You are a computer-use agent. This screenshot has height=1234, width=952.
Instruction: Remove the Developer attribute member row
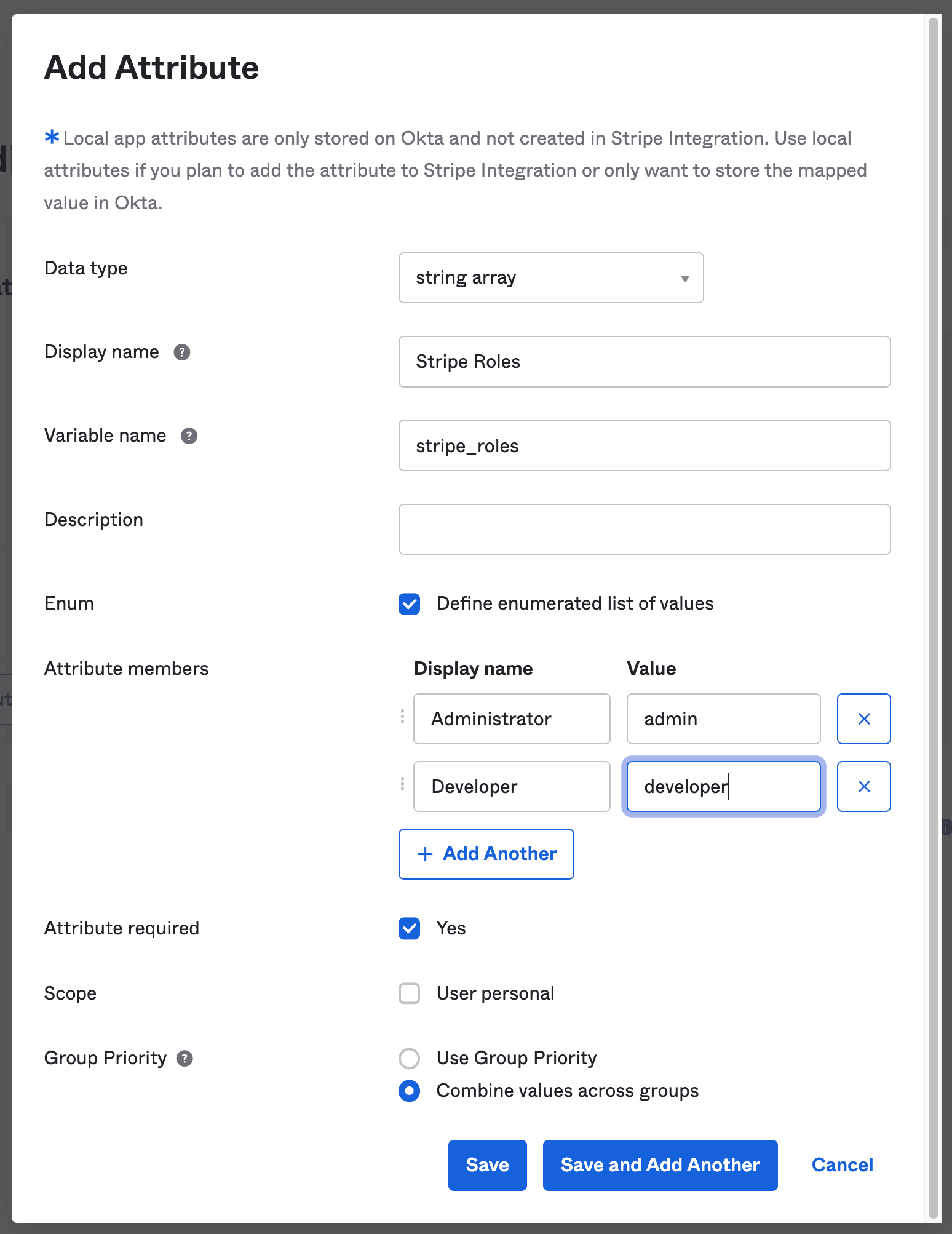click(863, 786)
